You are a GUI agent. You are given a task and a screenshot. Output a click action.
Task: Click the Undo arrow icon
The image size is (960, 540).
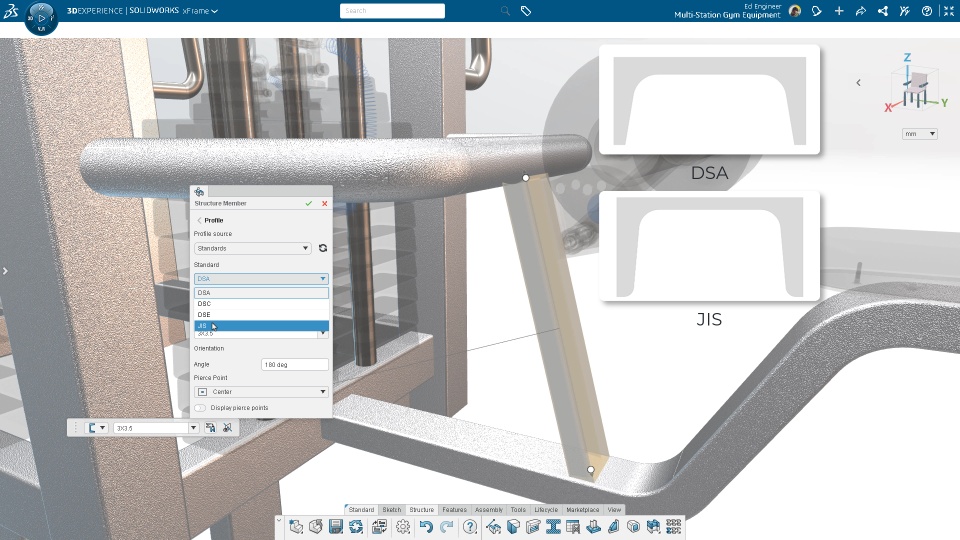(x=426, y=527)
